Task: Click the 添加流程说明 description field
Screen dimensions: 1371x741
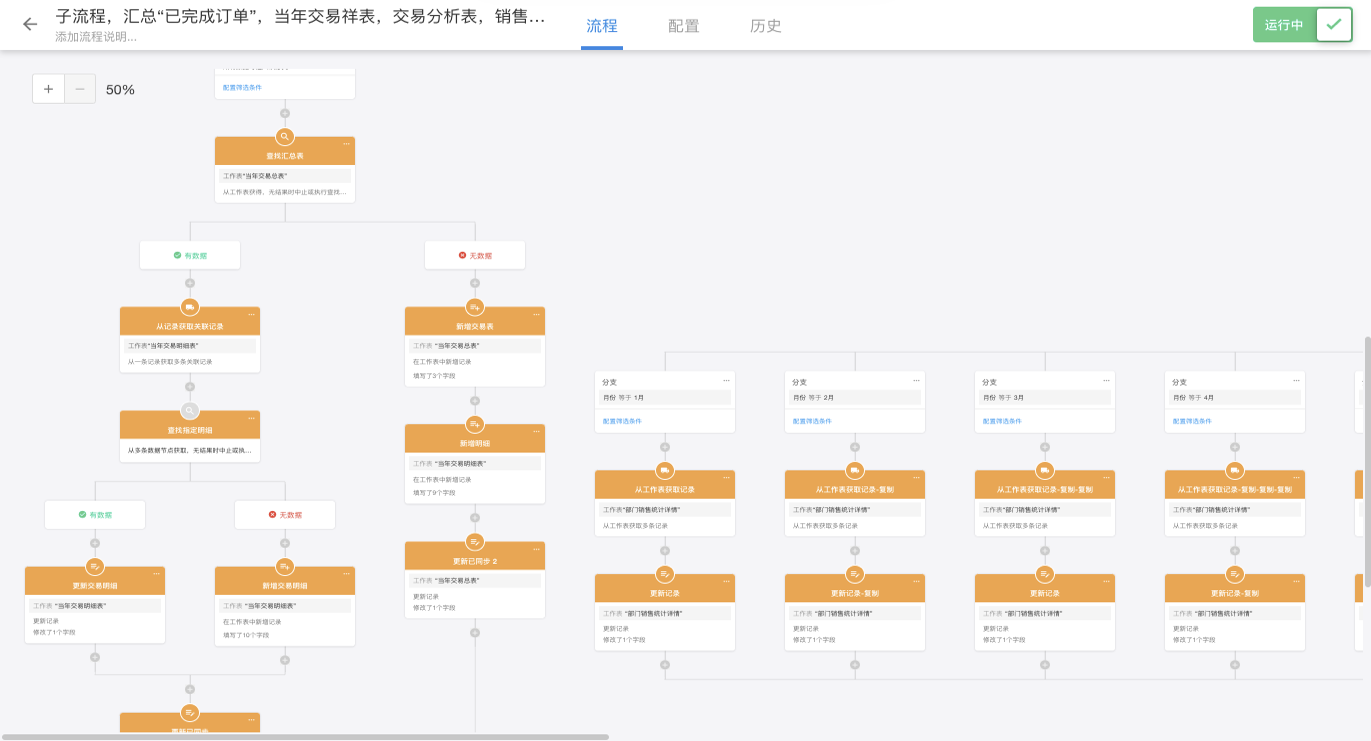Action: tap(96, 37)
